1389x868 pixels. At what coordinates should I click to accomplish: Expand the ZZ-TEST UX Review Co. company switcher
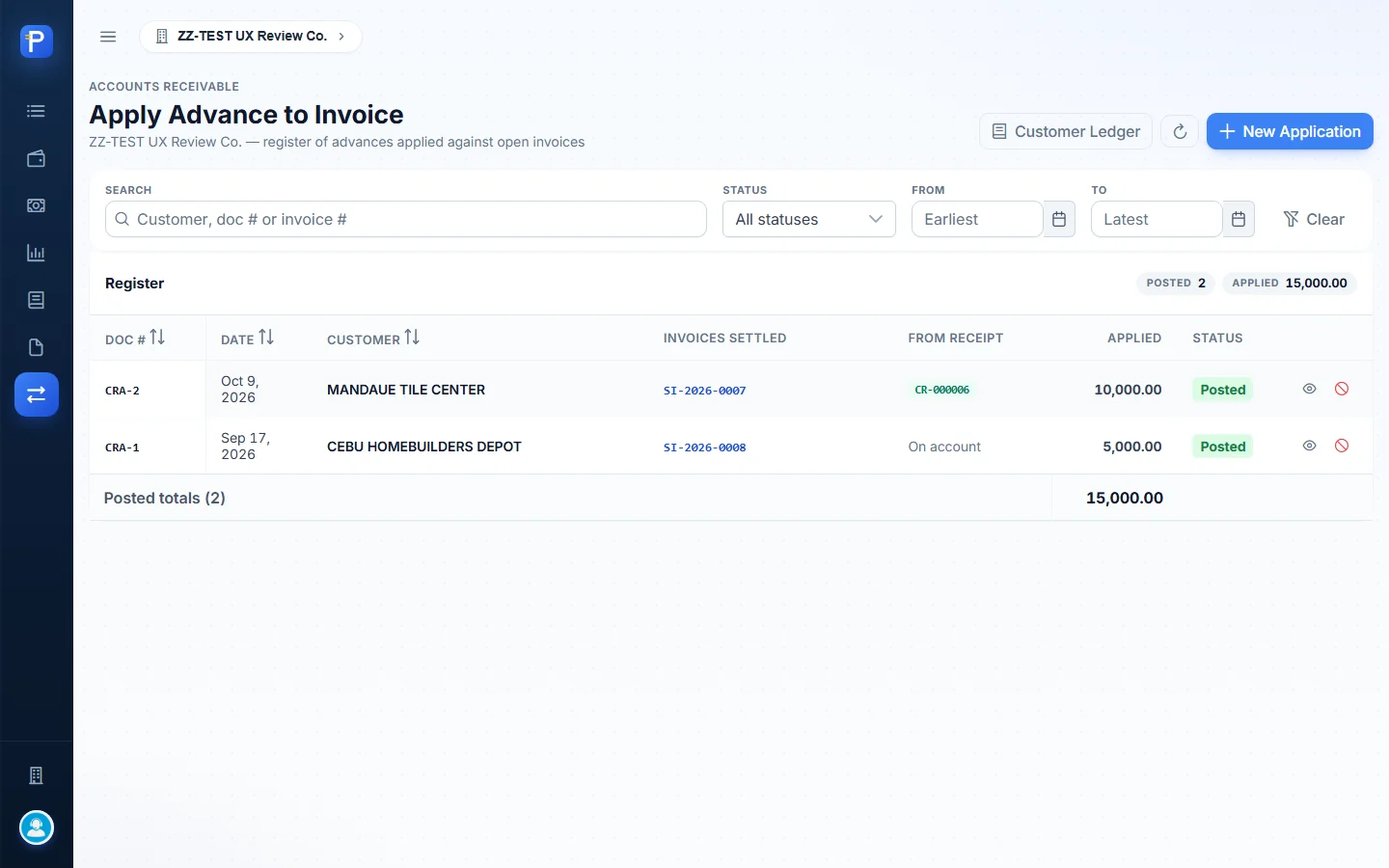[251, 37]
